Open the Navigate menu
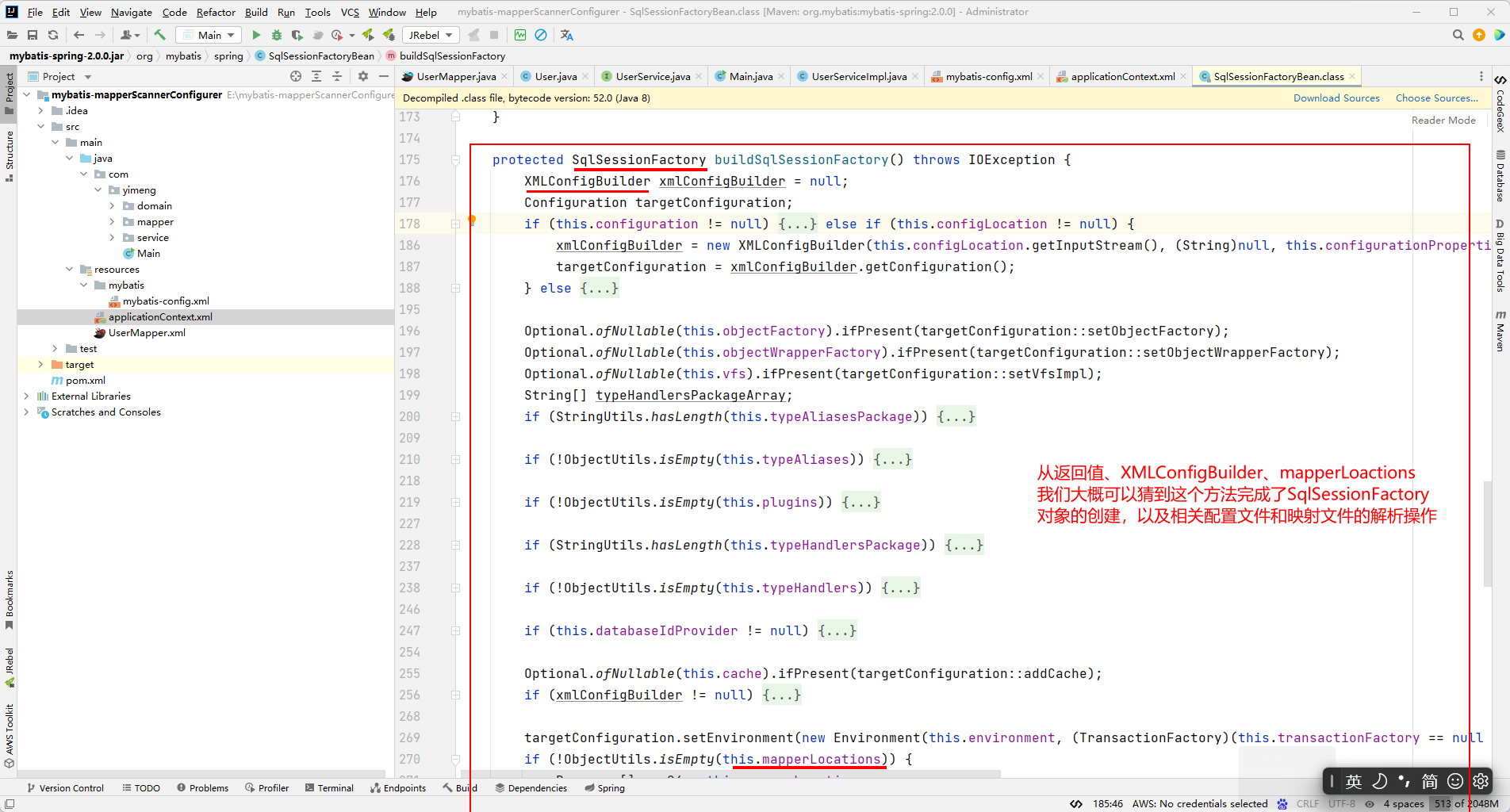1510x812 pixels. coord(131,12)
